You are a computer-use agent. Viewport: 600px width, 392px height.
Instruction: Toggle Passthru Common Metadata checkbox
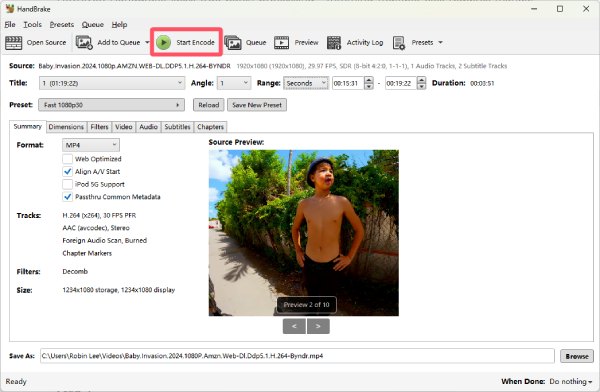[67, 197]
